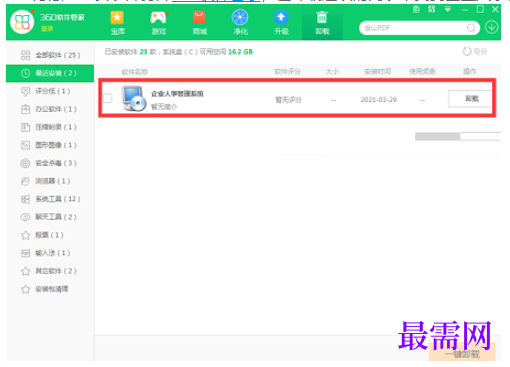Viewport: 510px width, 367px height.
Task: Open the 净化 cleanup section
Action: [x=240, y=23]
